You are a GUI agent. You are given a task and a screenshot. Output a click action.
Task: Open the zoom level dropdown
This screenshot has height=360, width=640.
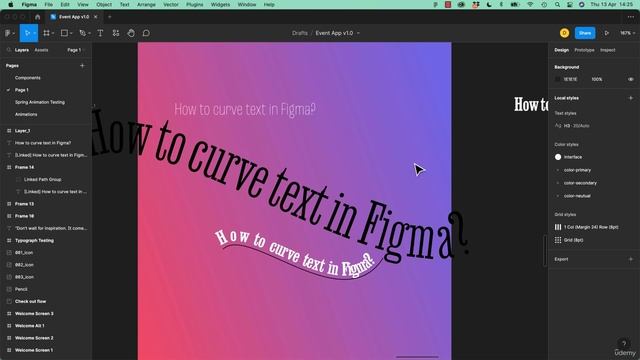click(627, 33)
